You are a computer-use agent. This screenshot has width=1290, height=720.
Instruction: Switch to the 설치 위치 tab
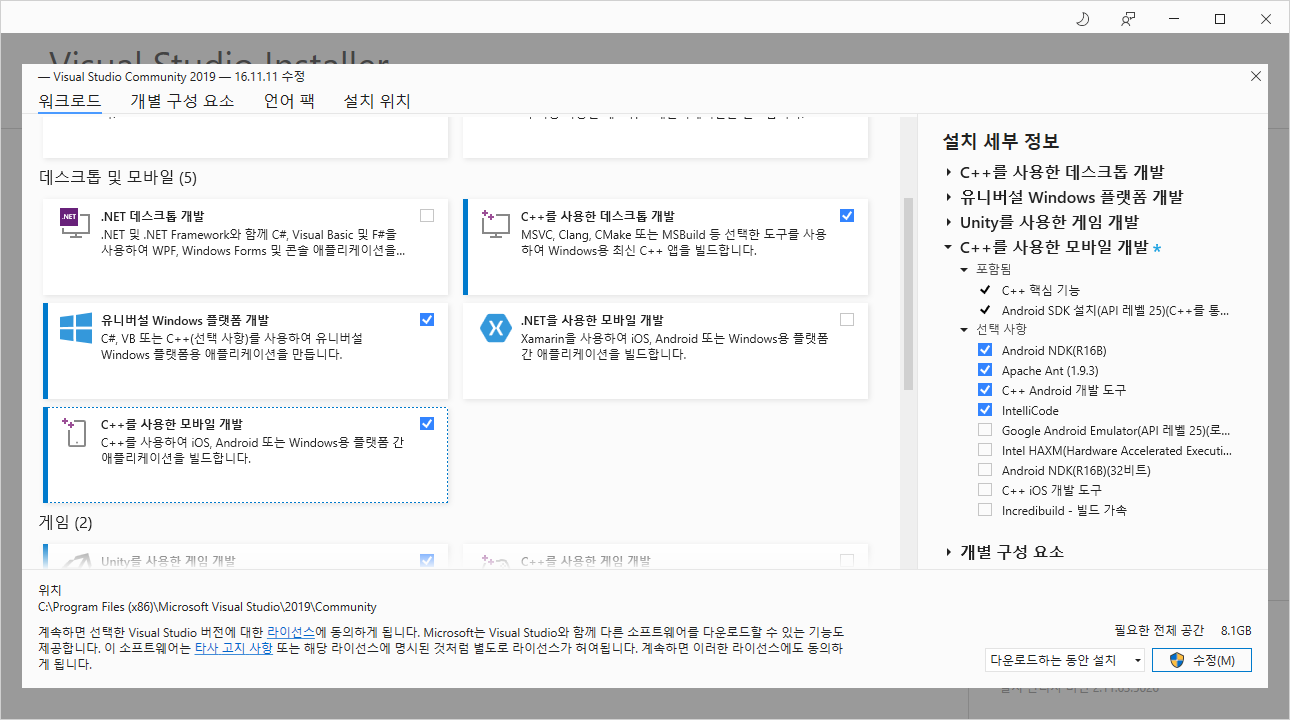click(377, 101)
